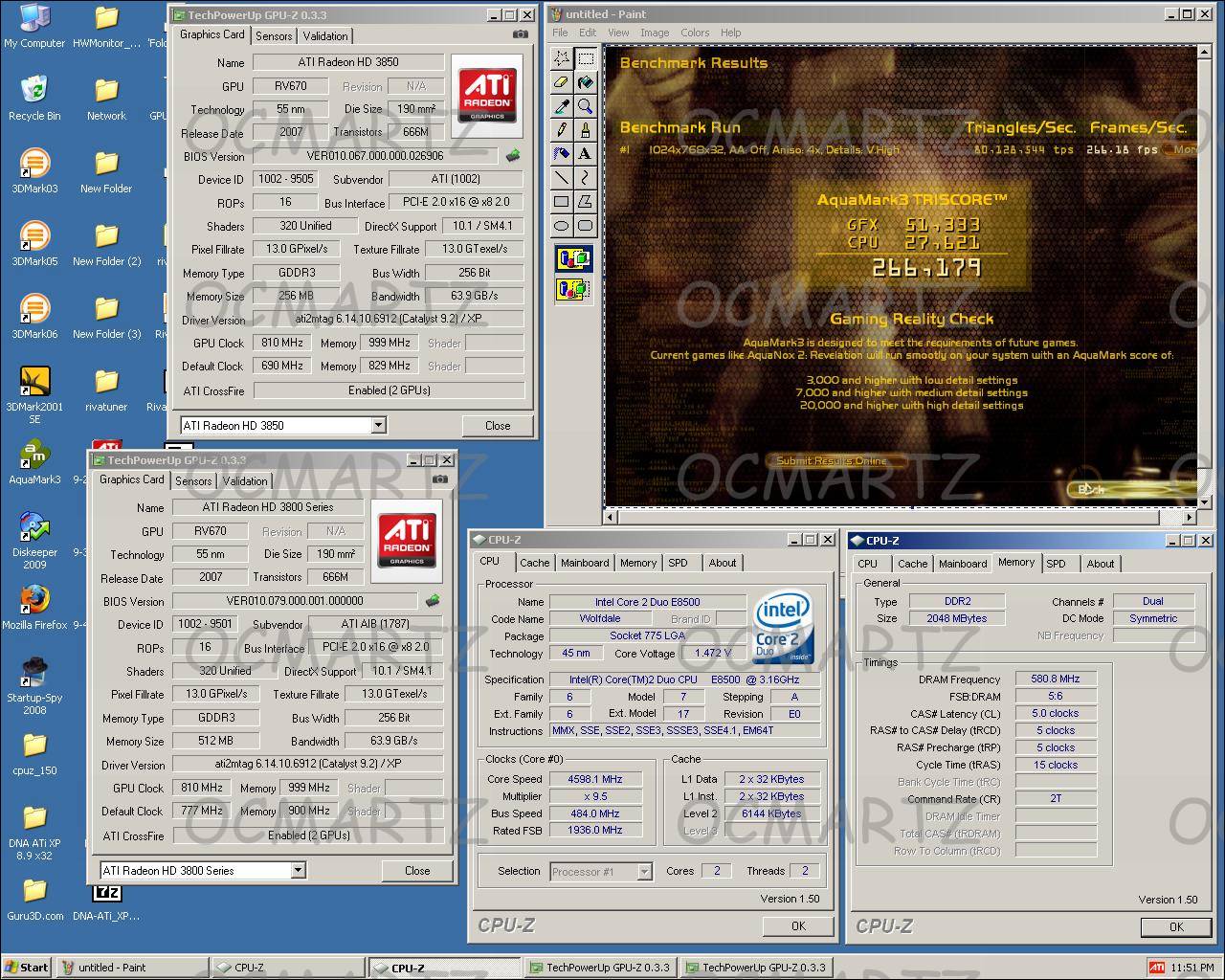Screen dimensions: 1225x980
Task: Click Paint's horizontal scrollbar left arrow
Action: pyautogui.click(x=611, y=517)
